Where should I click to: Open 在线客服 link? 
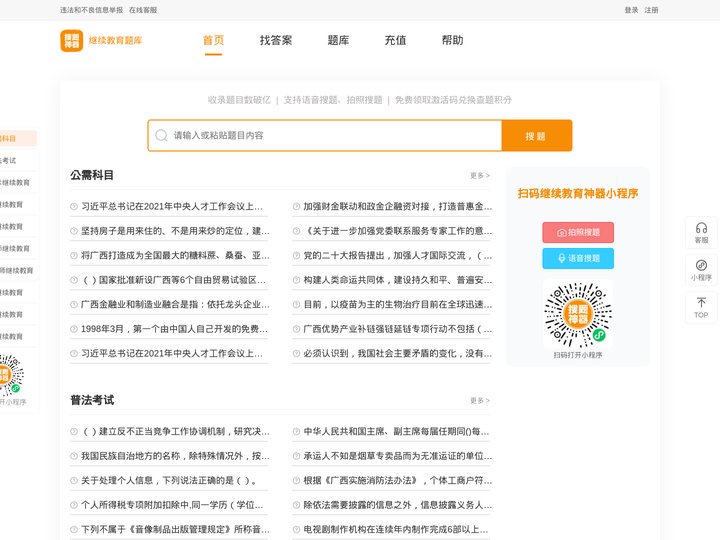[143, 10]
